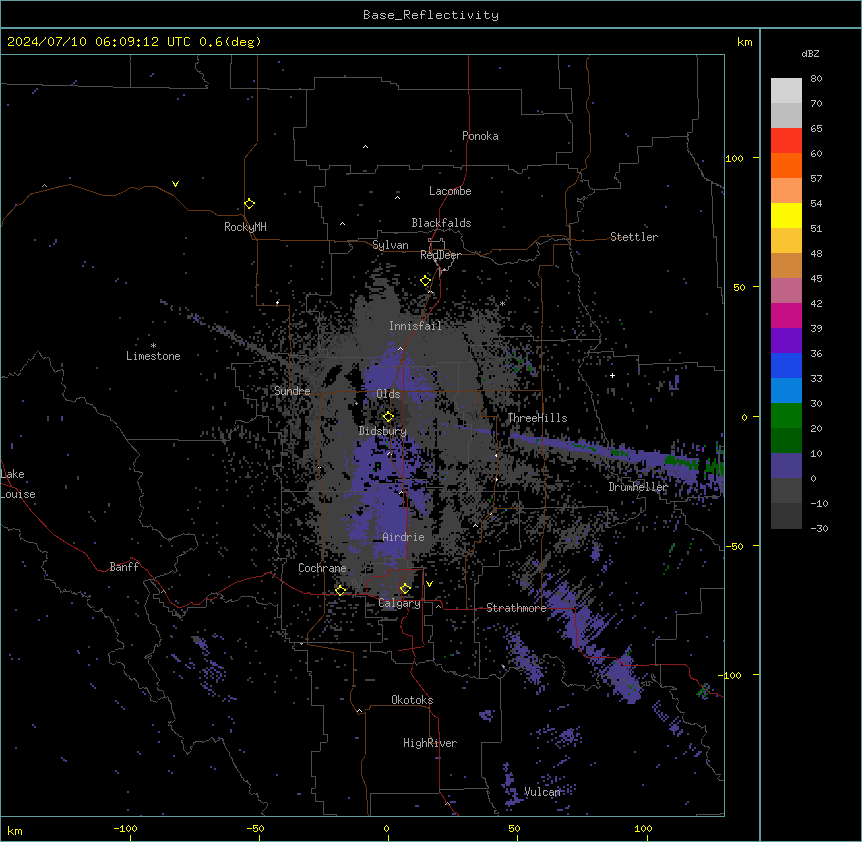Viewport: 862px width, 842px height.
Task: Click the RedDeer city label
Action: click(x=440, y=255)
